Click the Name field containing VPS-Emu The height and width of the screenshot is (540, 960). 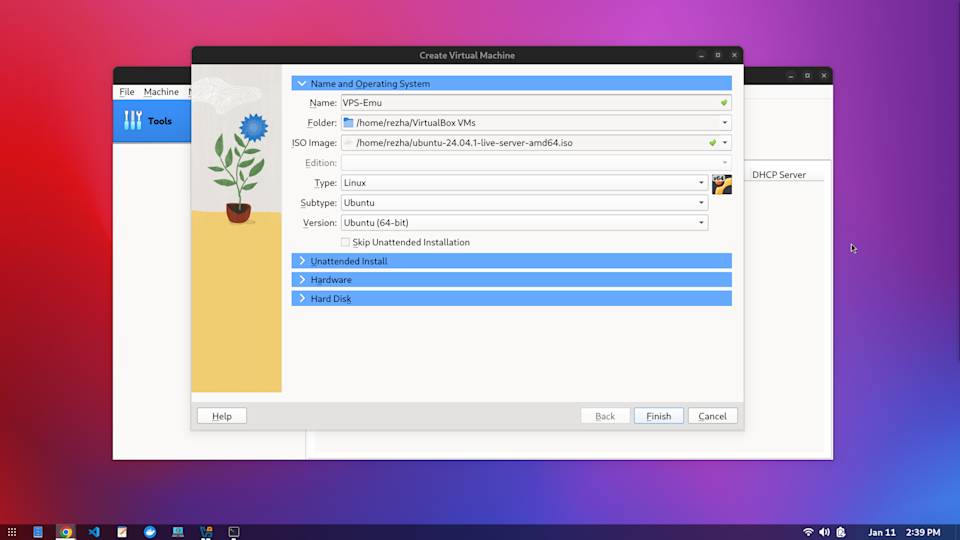pyautogui.click(x=528, y=102)
